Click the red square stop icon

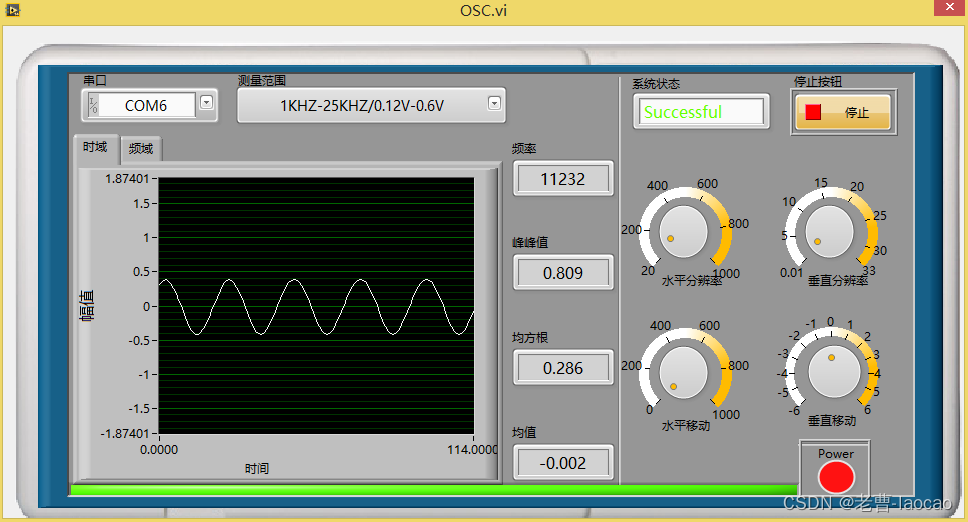(x=813, y=112)
